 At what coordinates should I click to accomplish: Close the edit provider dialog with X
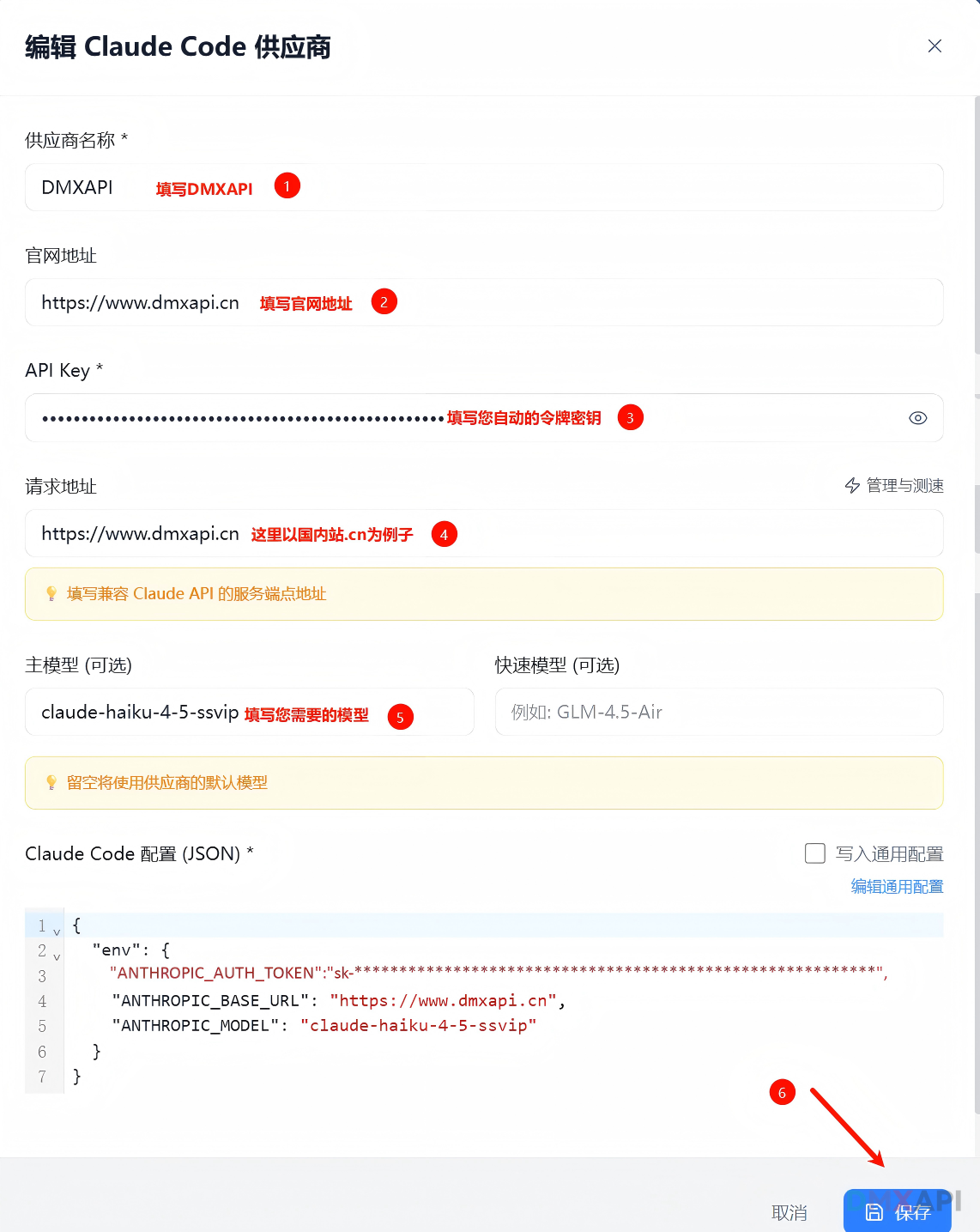click(x=935, y=46)
